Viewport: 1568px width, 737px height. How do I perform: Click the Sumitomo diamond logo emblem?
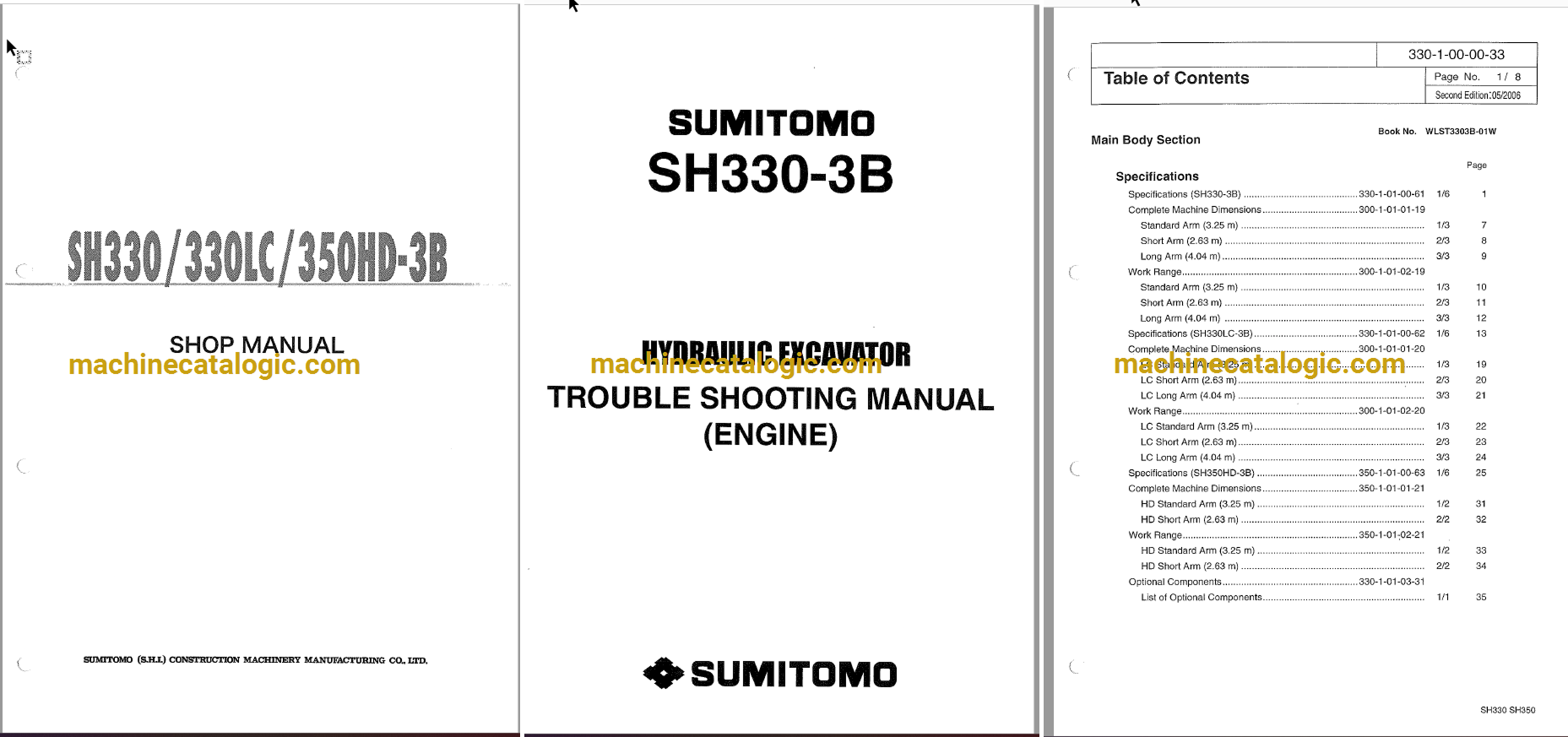pyautogui.click(x=664, y=673)
